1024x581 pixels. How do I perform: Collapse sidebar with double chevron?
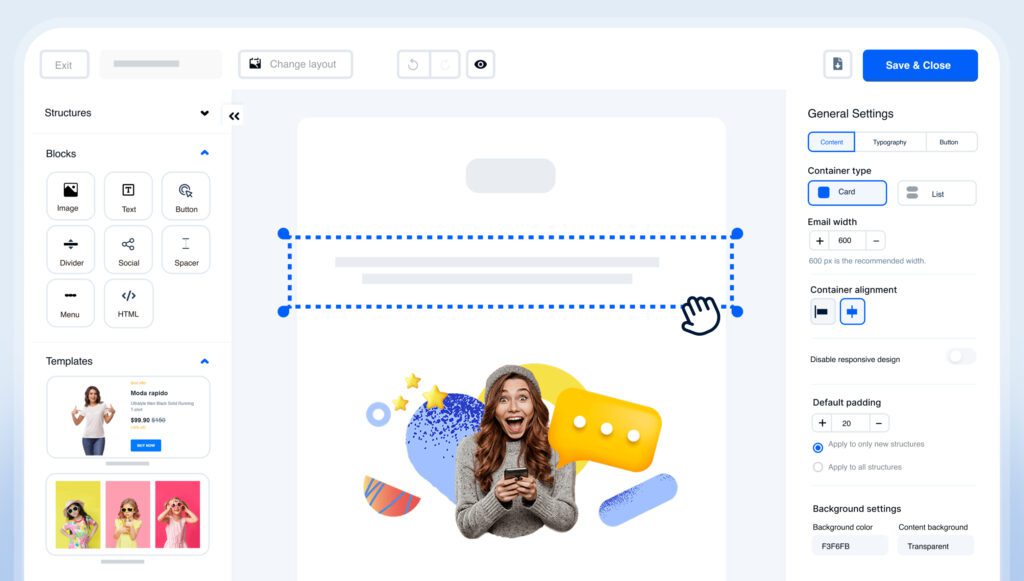click(x=234, y=116)
